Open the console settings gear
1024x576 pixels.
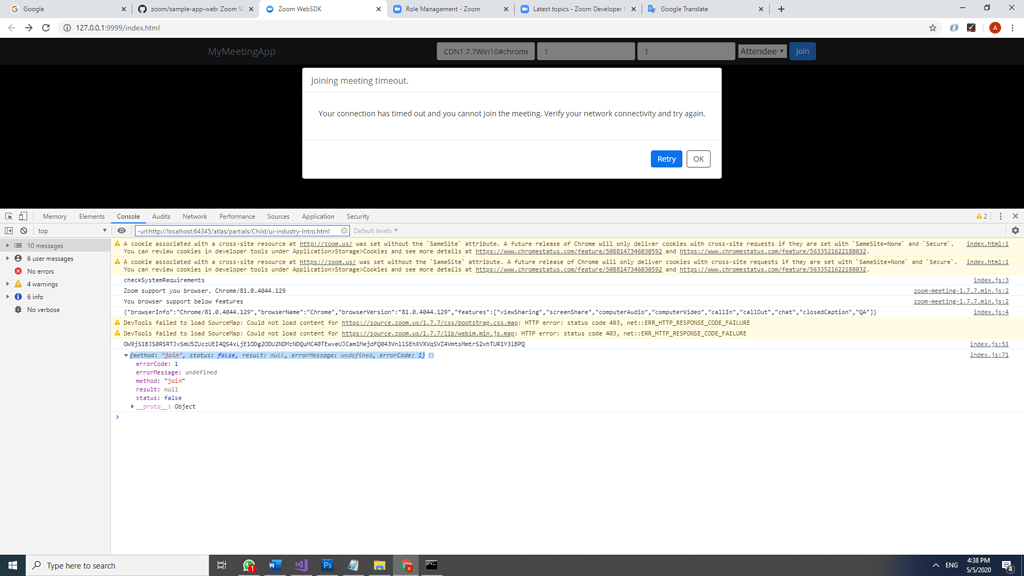pyautogui.click(x=1016, y=230)
